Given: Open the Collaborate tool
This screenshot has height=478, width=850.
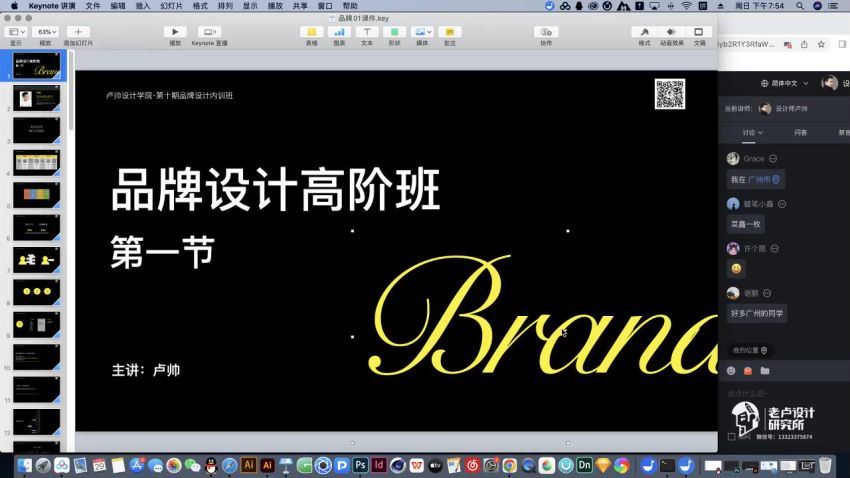Looking at the screenshot, I should click(546, 32).
